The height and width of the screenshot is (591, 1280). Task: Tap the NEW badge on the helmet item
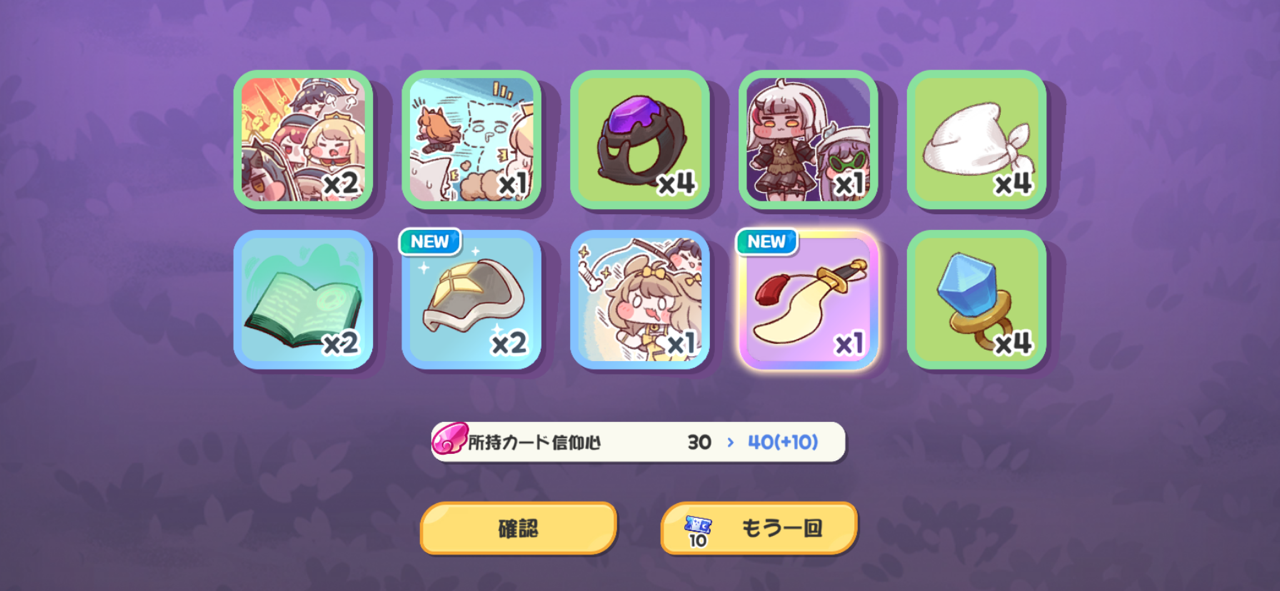(430, 242)
